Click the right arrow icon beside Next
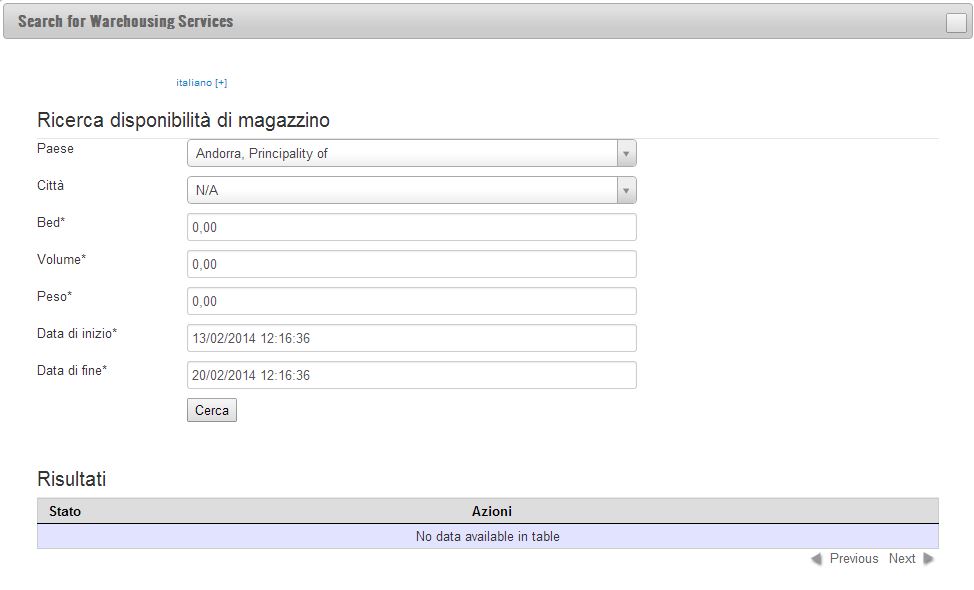Viewport: 974px width, 590px height. point(929,559)
